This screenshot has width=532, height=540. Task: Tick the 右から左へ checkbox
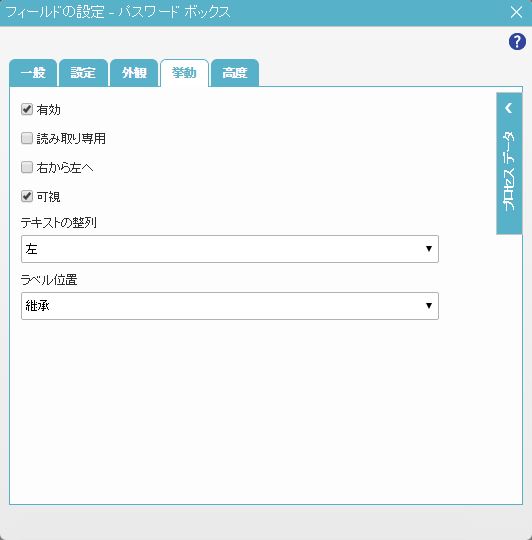point(27,168)
